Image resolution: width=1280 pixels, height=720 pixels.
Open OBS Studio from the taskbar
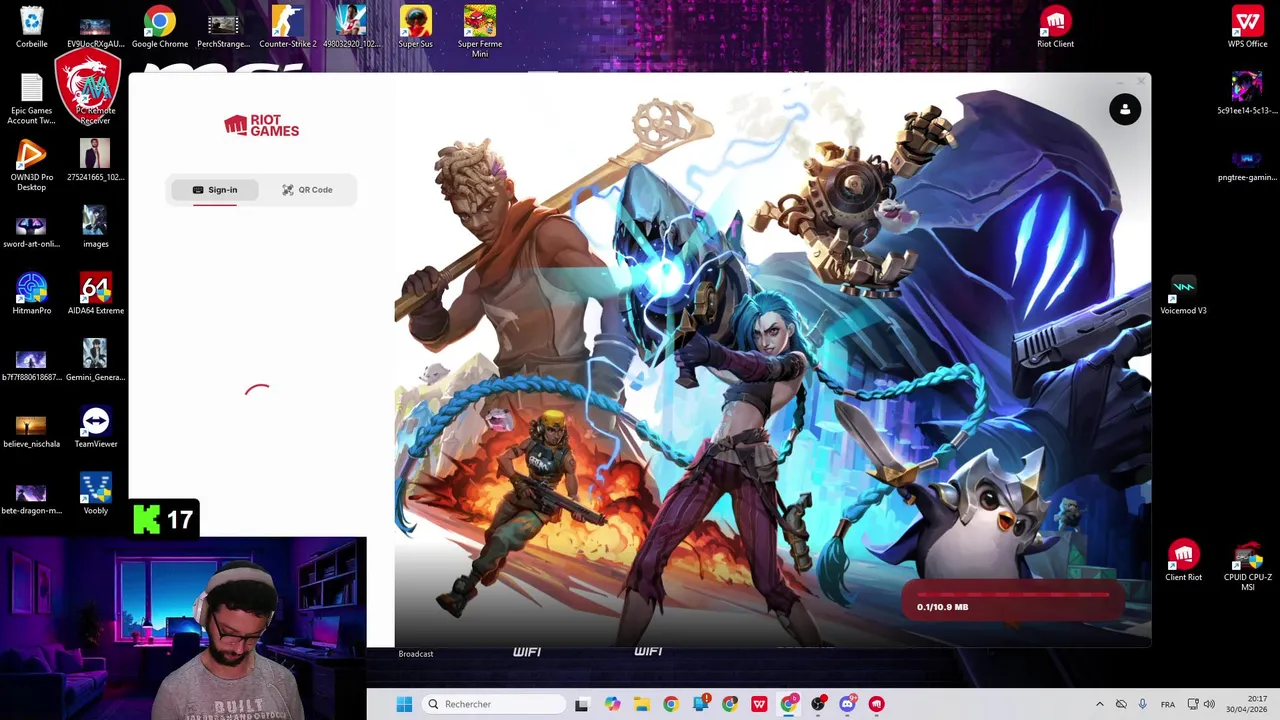coord(818,704)
